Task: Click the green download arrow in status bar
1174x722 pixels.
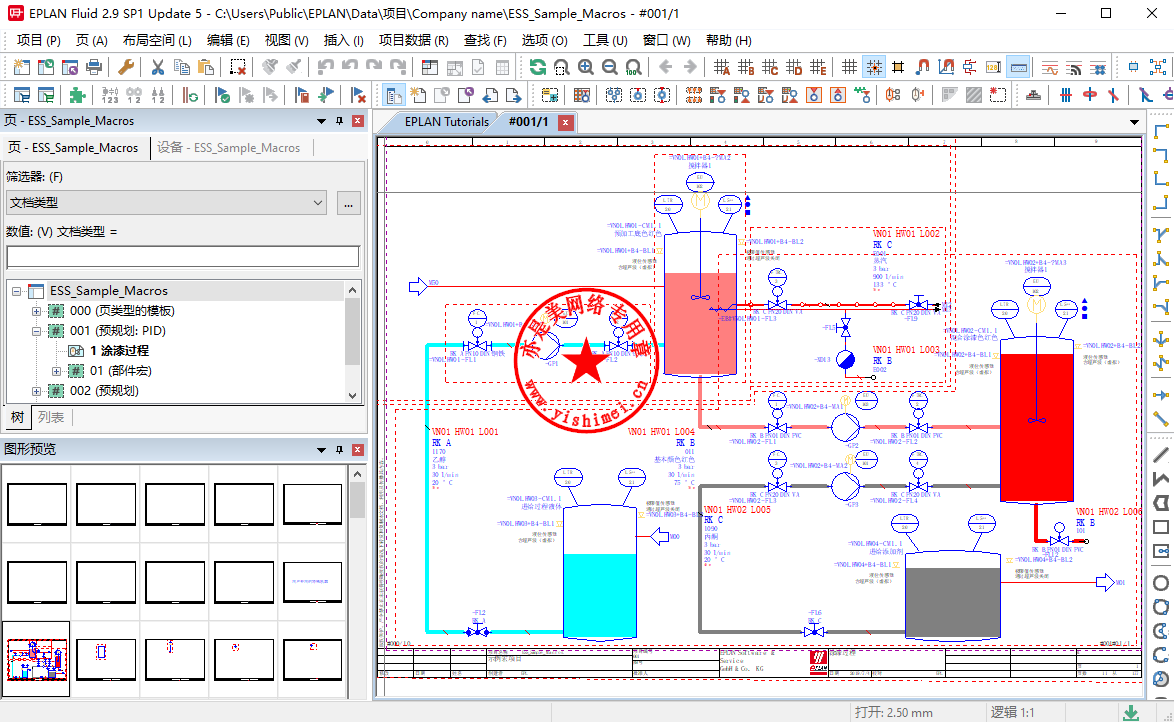Action: 1131,713
